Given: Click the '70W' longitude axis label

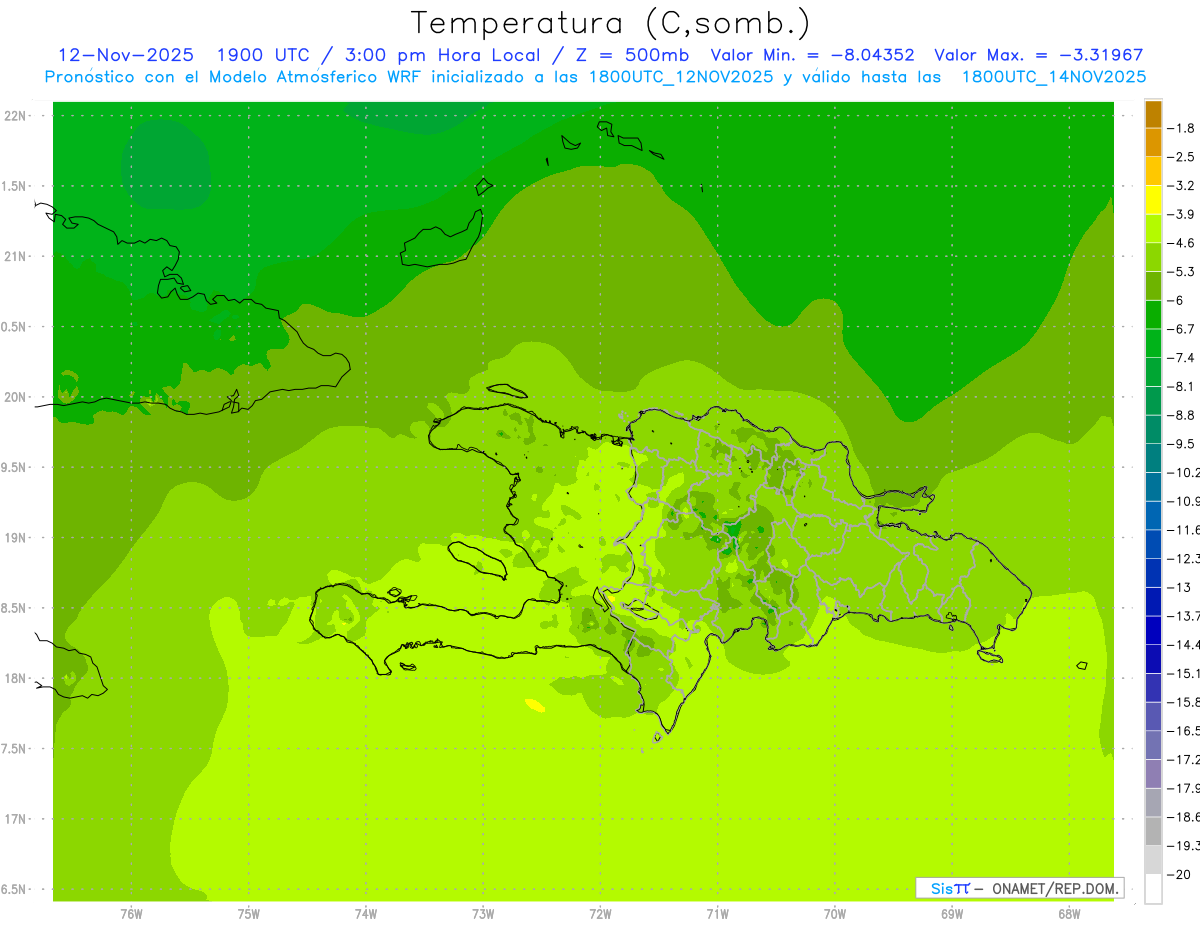Looking at the screenshot, I should pos(835,914).
